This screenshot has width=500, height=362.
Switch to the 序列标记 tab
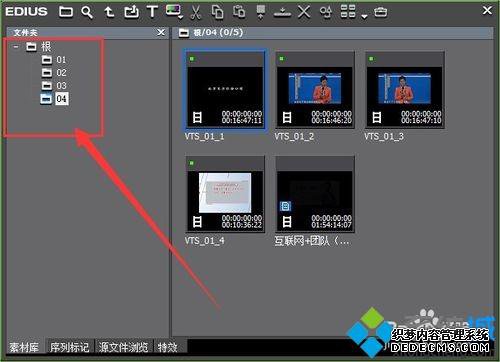pyautogui.click(x=70, y=348)
